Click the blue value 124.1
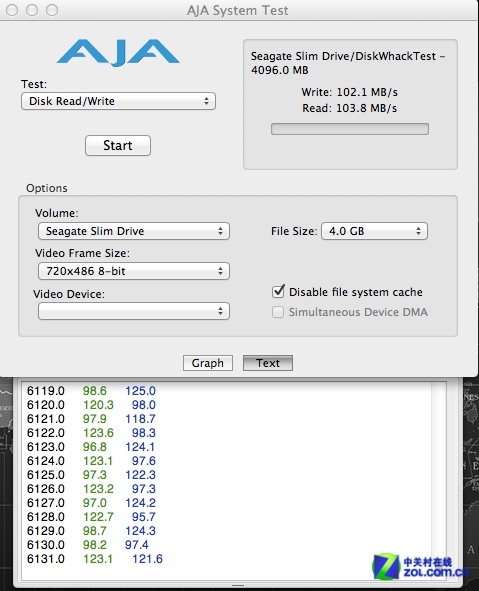479x591 pixels. 140,447
